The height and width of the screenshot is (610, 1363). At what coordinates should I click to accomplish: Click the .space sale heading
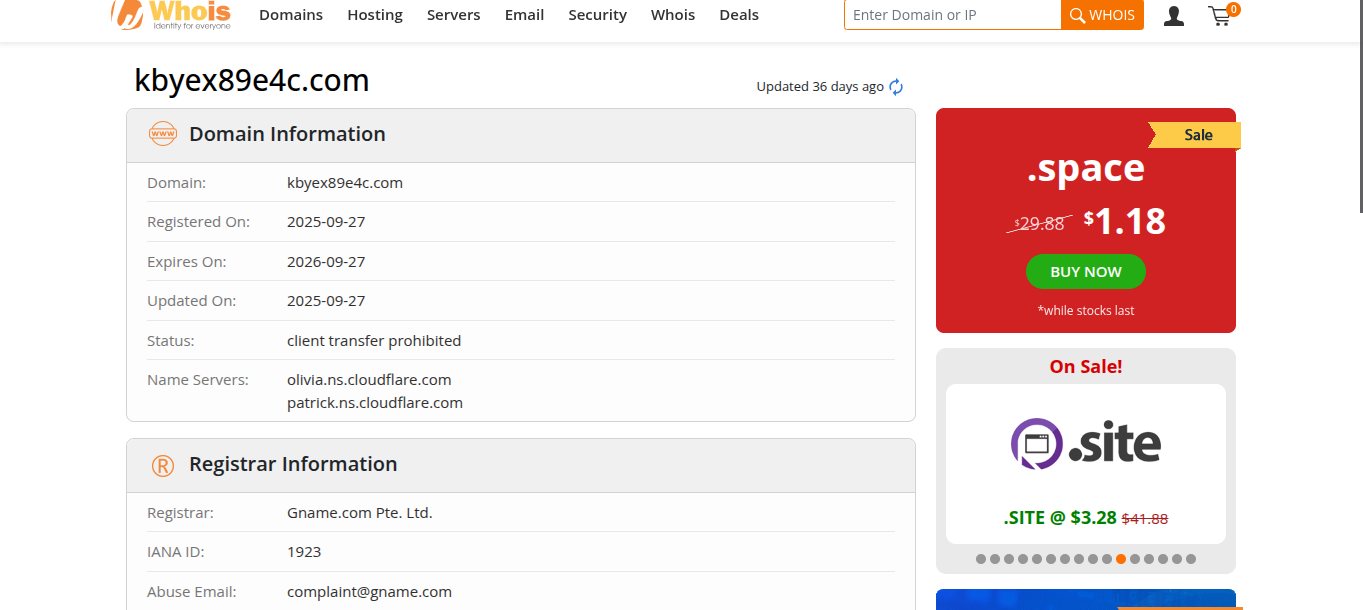1086,168
